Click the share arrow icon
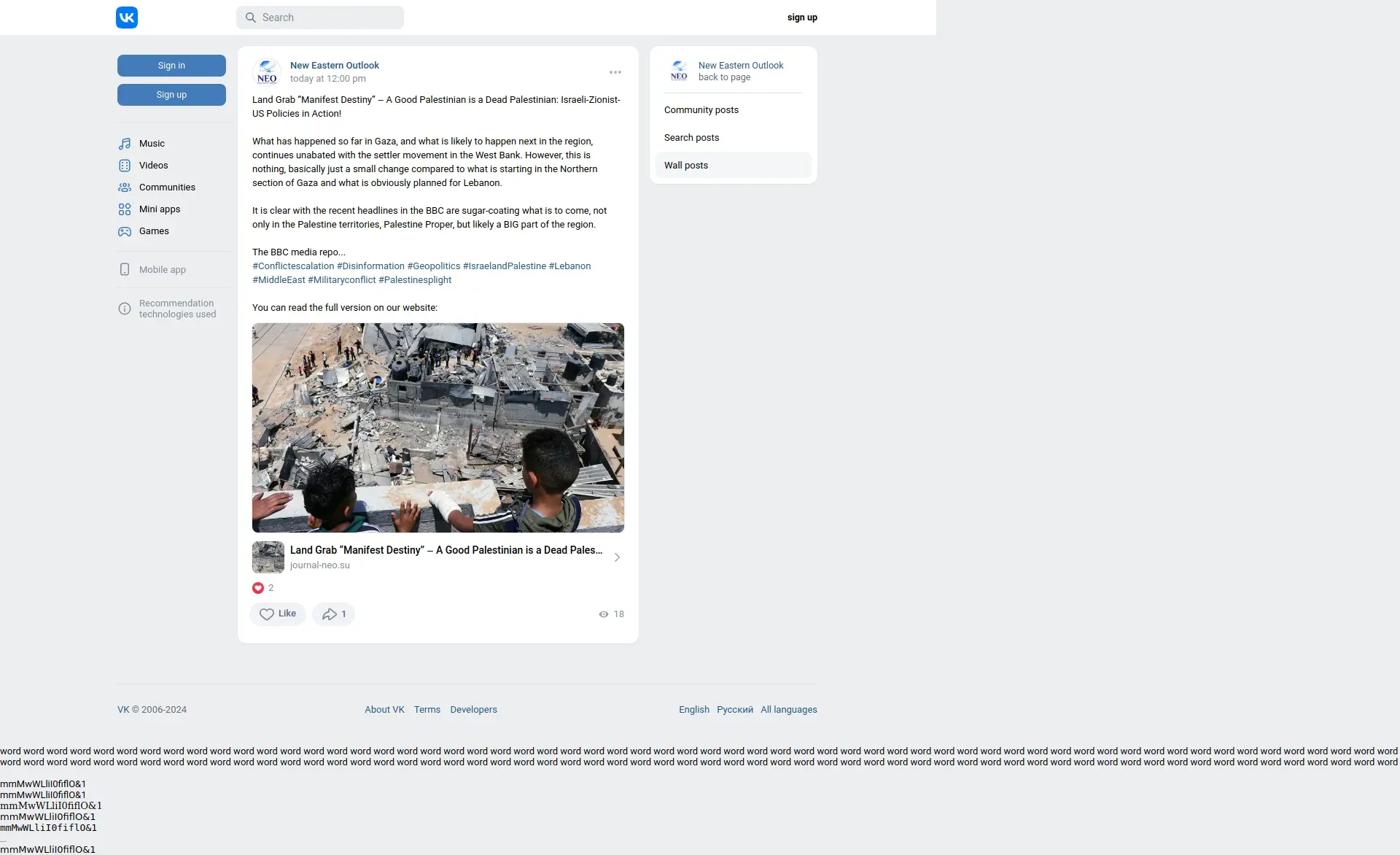The width and height of the screenshot is (1400, 855). pyautogui.click(x=330, y=614)
